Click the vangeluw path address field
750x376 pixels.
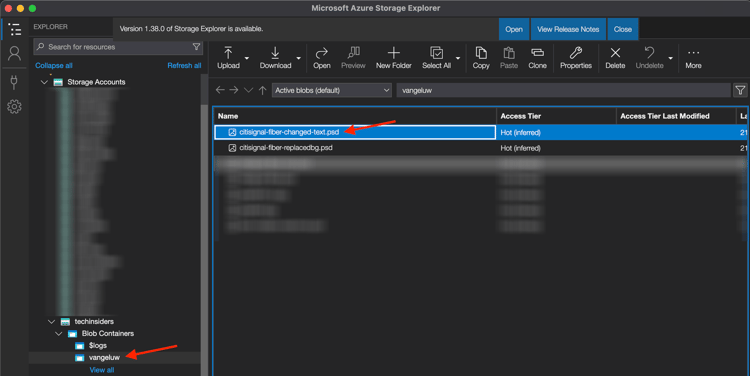coord(563,90)
